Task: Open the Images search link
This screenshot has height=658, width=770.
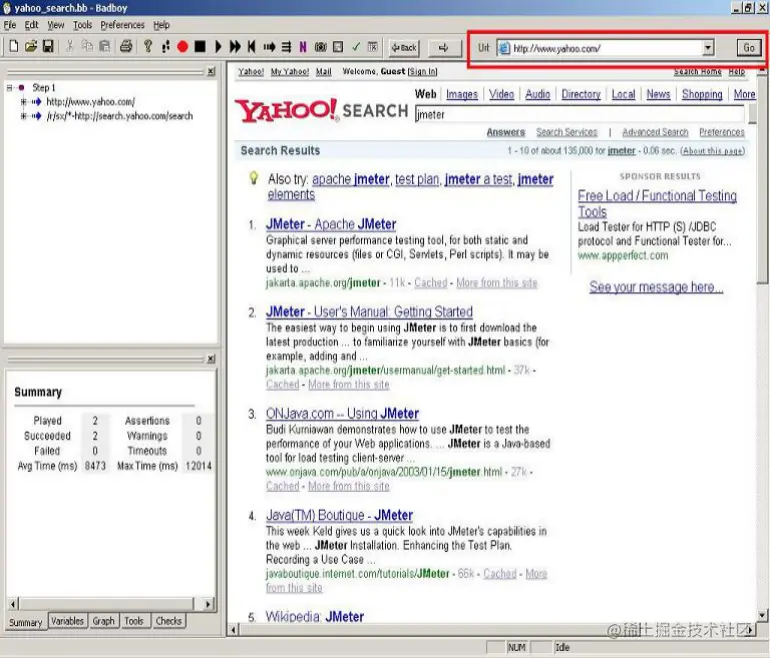Action: 462,94
